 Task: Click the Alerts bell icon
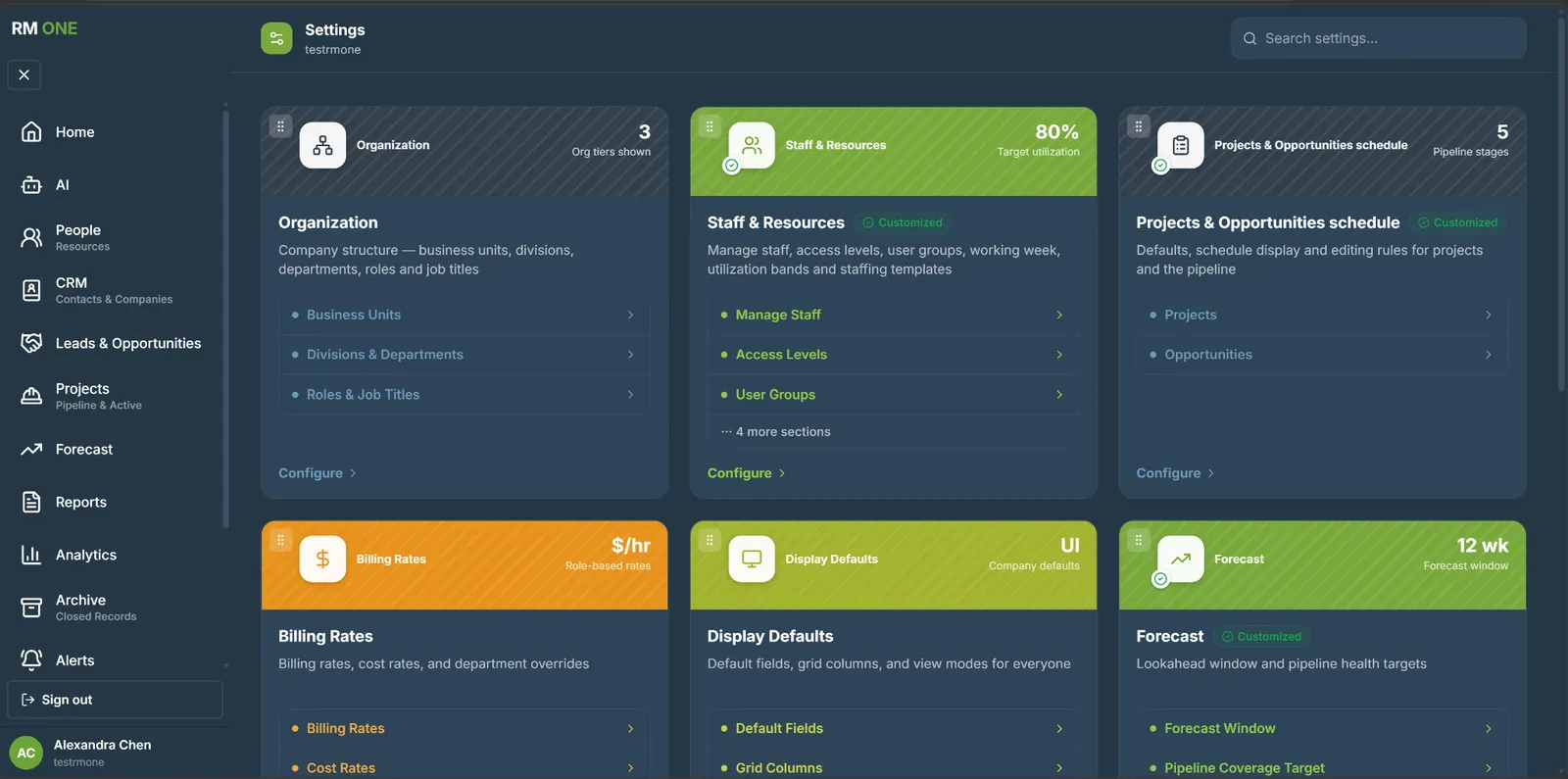point(31,660)
